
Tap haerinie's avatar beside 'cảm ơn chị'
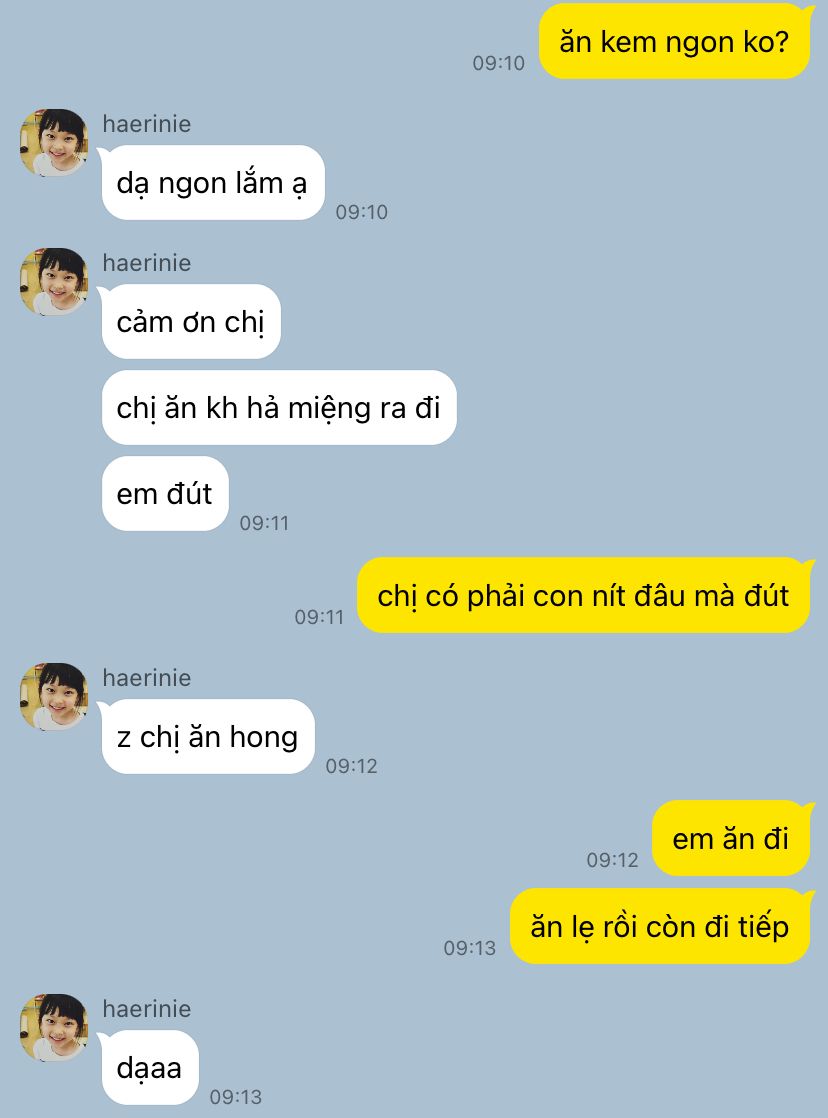point(54,282)
